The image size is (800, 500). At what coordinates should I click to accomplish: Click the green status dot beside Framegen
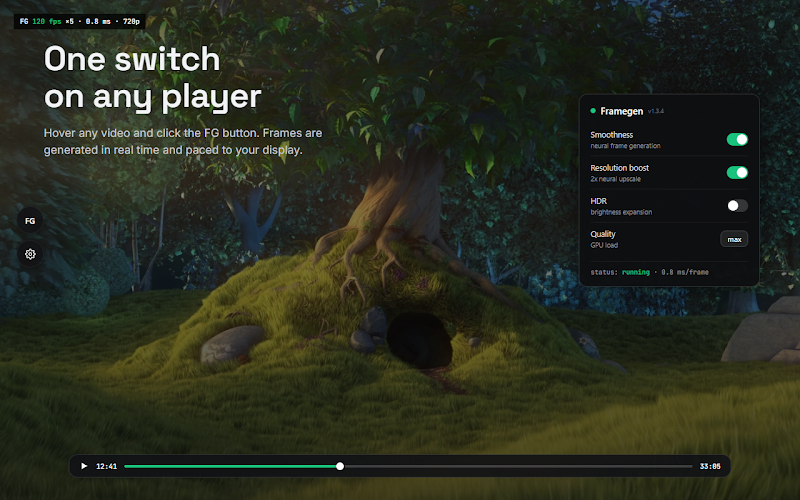[x=593, y=111]
